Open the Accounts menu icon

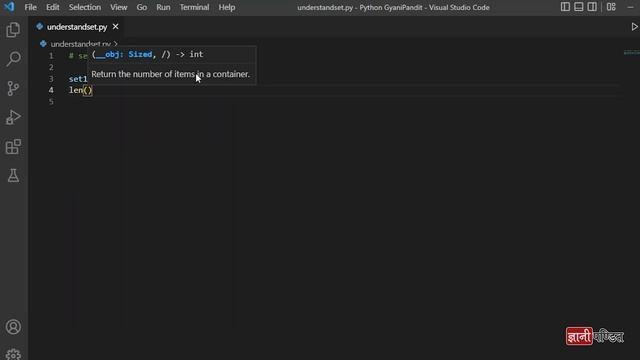(x=13, y=327)
